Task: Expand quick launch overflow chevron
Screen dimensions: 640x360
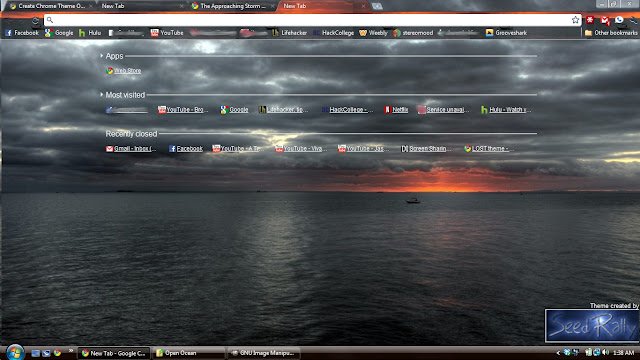Action: point(71,350)
